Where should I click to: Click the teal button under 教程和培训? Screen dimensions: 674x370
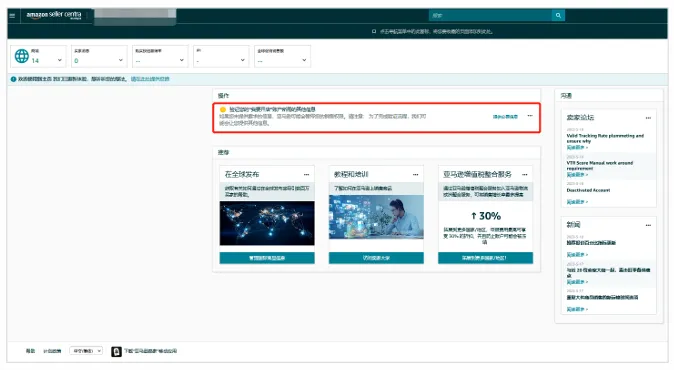point(376,258)
